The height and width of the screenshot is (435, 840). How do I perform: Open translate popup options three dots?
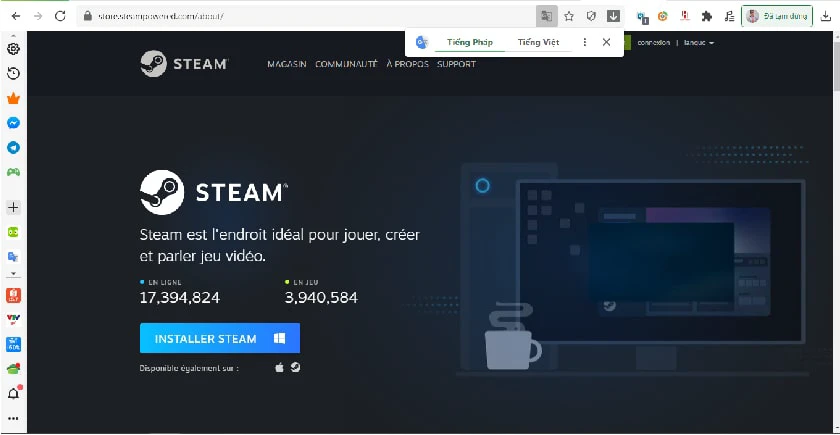[585, 42]
